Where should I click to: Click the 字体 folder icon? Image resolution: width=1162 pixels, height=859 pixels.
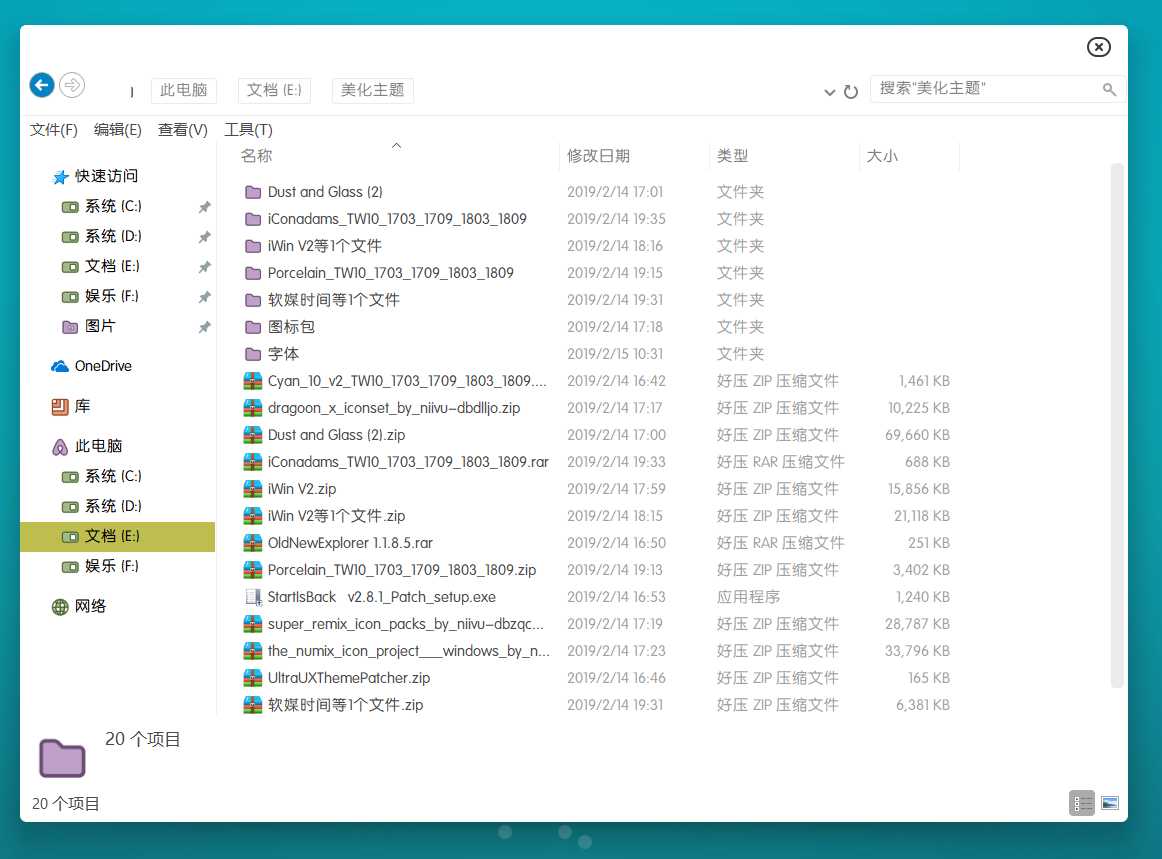pos(253,354)
